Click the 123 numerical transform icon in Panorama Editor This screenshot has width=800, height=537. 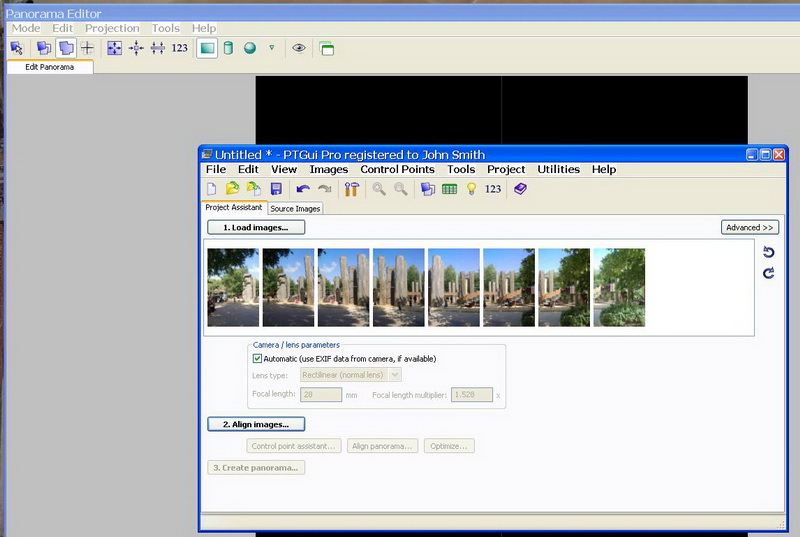pyautogui.click(x=180, y=48)
